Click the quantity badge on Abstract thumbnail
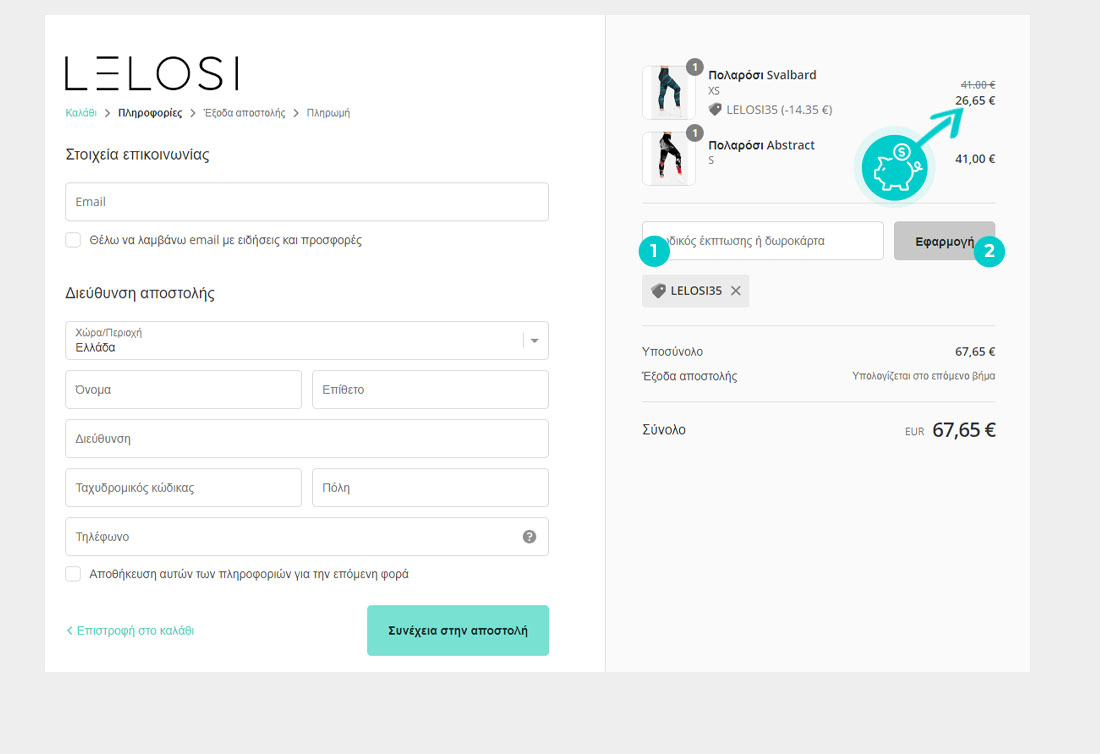The width and height of the screenshot is (1100, 754). 695,133
